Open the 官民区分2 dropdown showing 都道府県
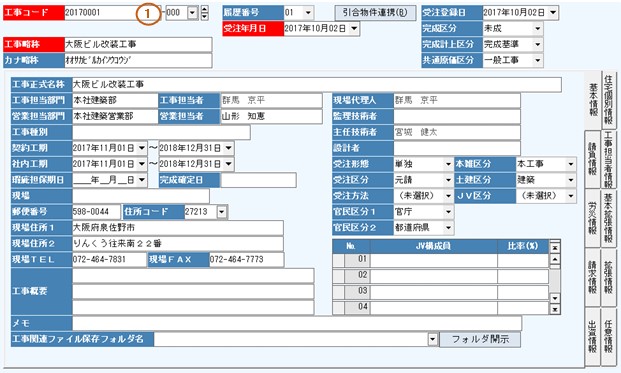The height and width of the screenshot is (373, 621). point(448,228)
